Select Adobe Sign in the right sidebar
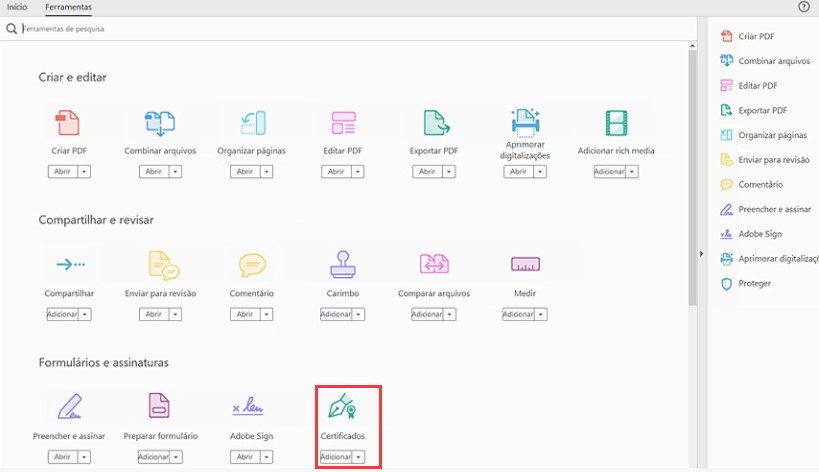 click(x=751, y=234)
